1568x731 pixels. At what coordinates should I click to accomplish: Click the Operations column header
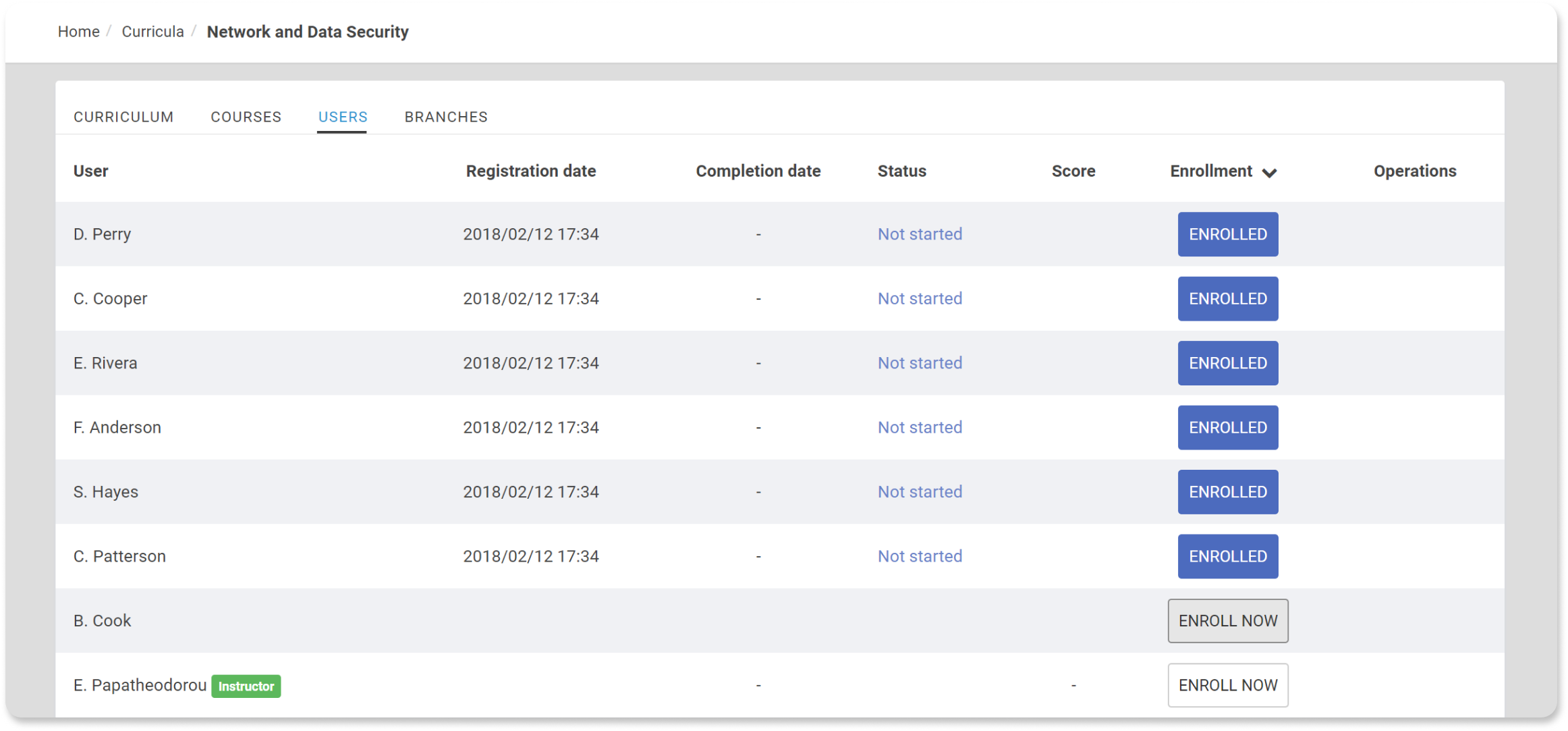coord(1415,171)
